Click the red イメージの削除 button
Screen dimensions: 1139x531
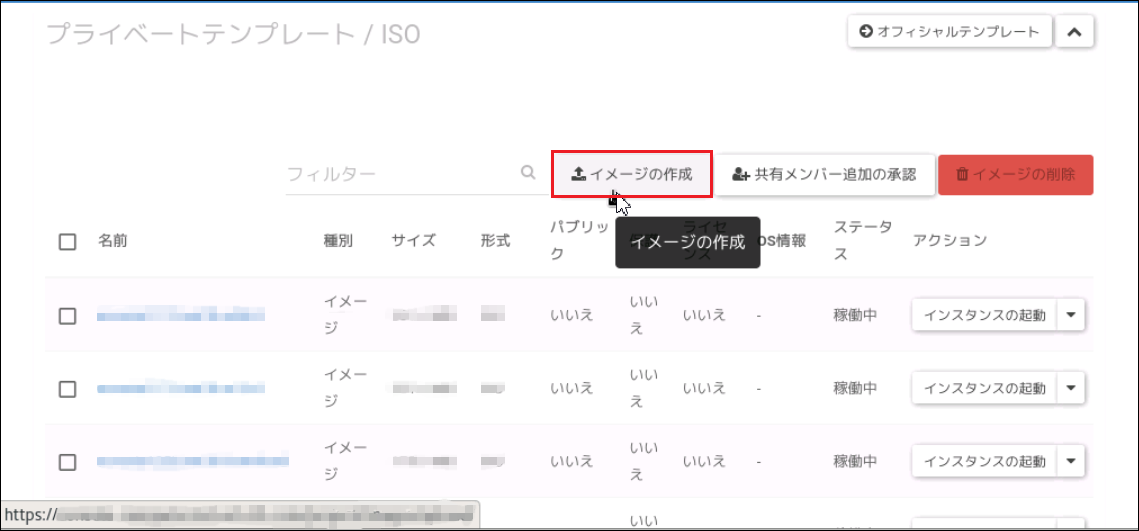(1016, 174)
